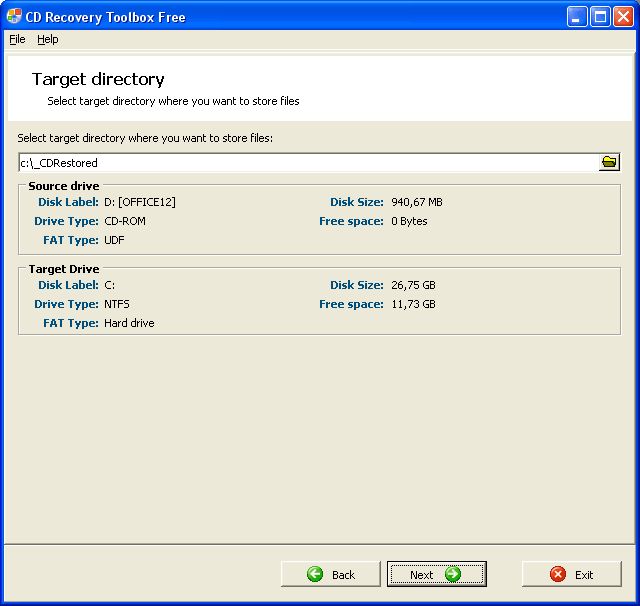Close the CD Recovery Toolbox window
The image size is (640, 606).
coord(624,17)
